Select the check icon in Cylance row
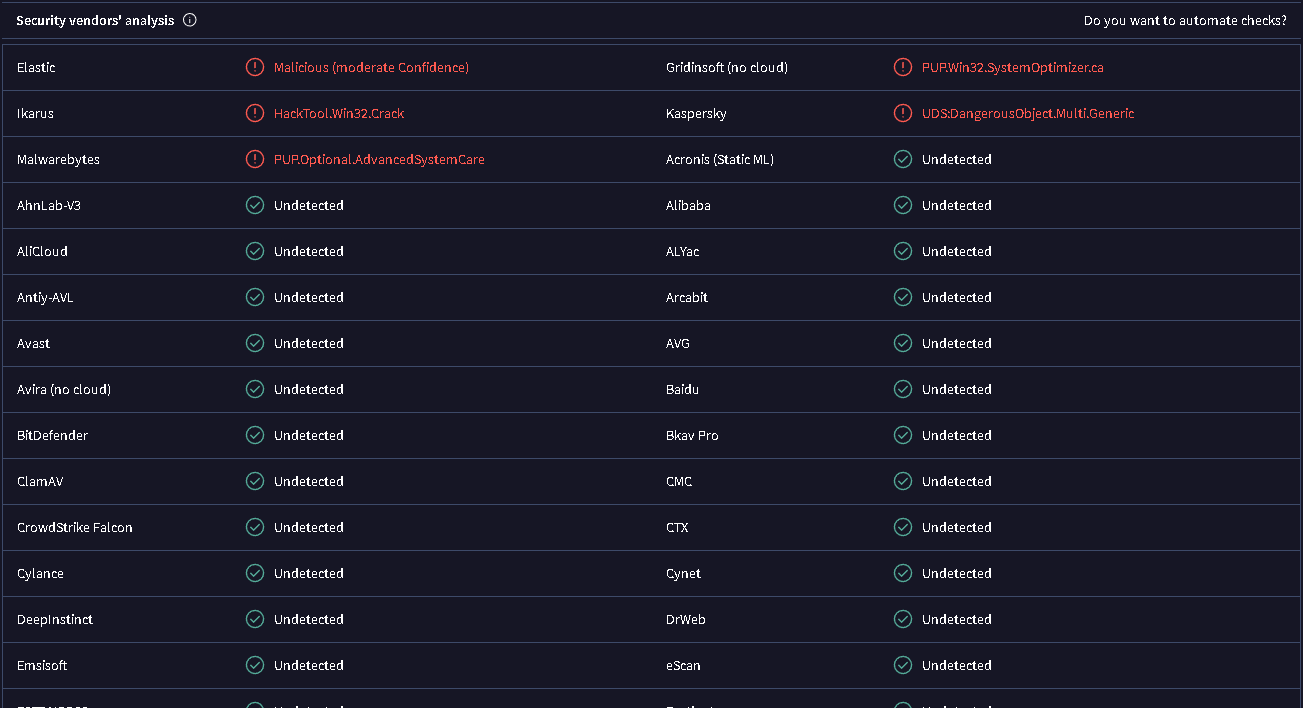1303x708 pixels. coord(255,573)
